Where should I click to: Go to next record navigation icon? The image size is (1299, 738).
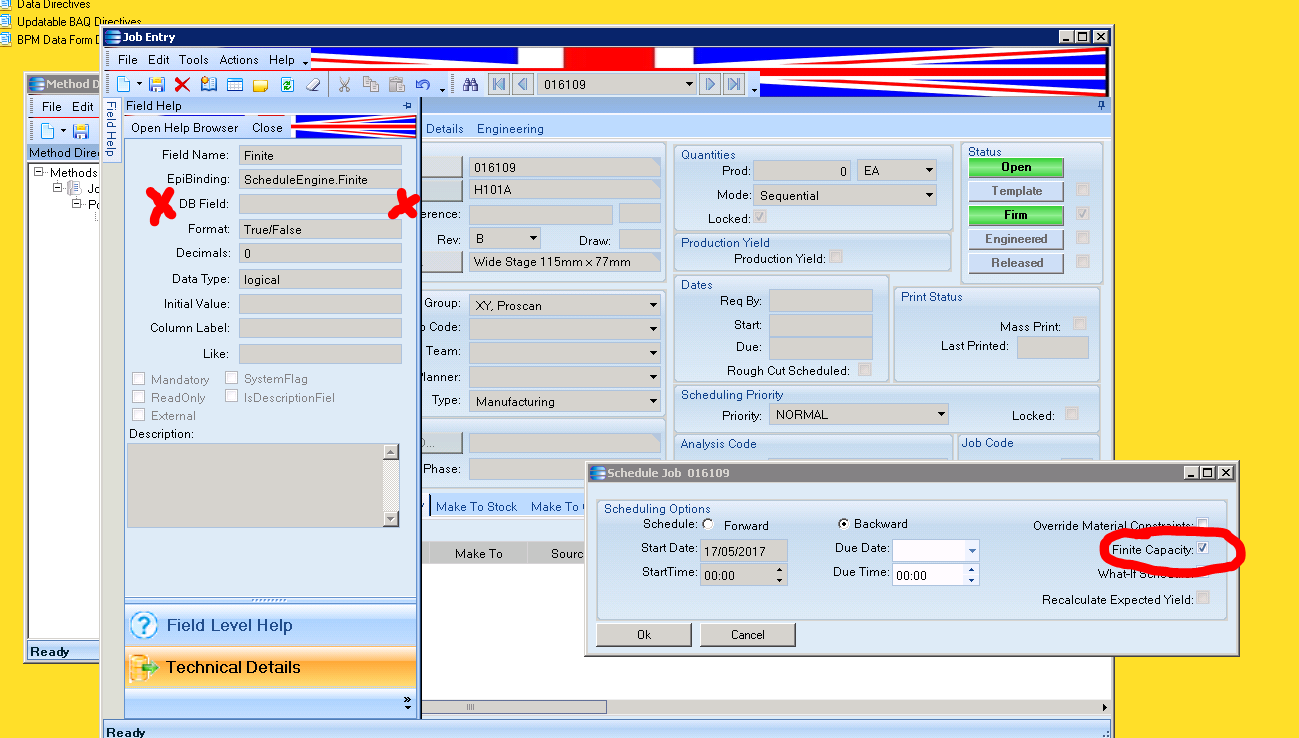click(x=710, y=84)
